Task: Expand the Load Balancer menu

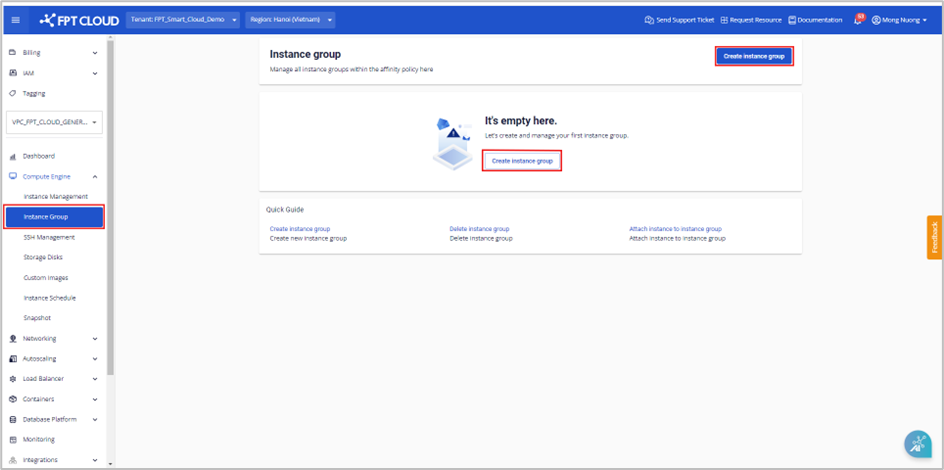Action: tap(95, 379)
